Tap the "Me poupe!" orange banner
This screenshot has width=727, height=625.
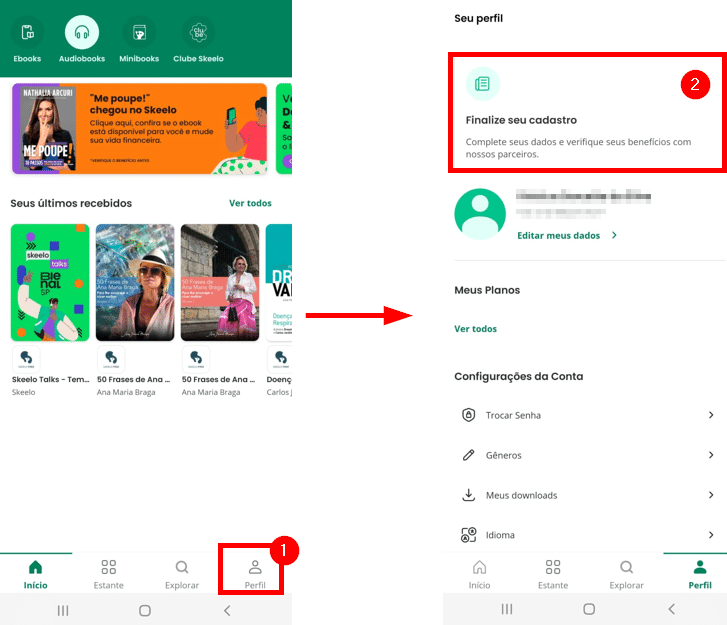click(140, 129)
